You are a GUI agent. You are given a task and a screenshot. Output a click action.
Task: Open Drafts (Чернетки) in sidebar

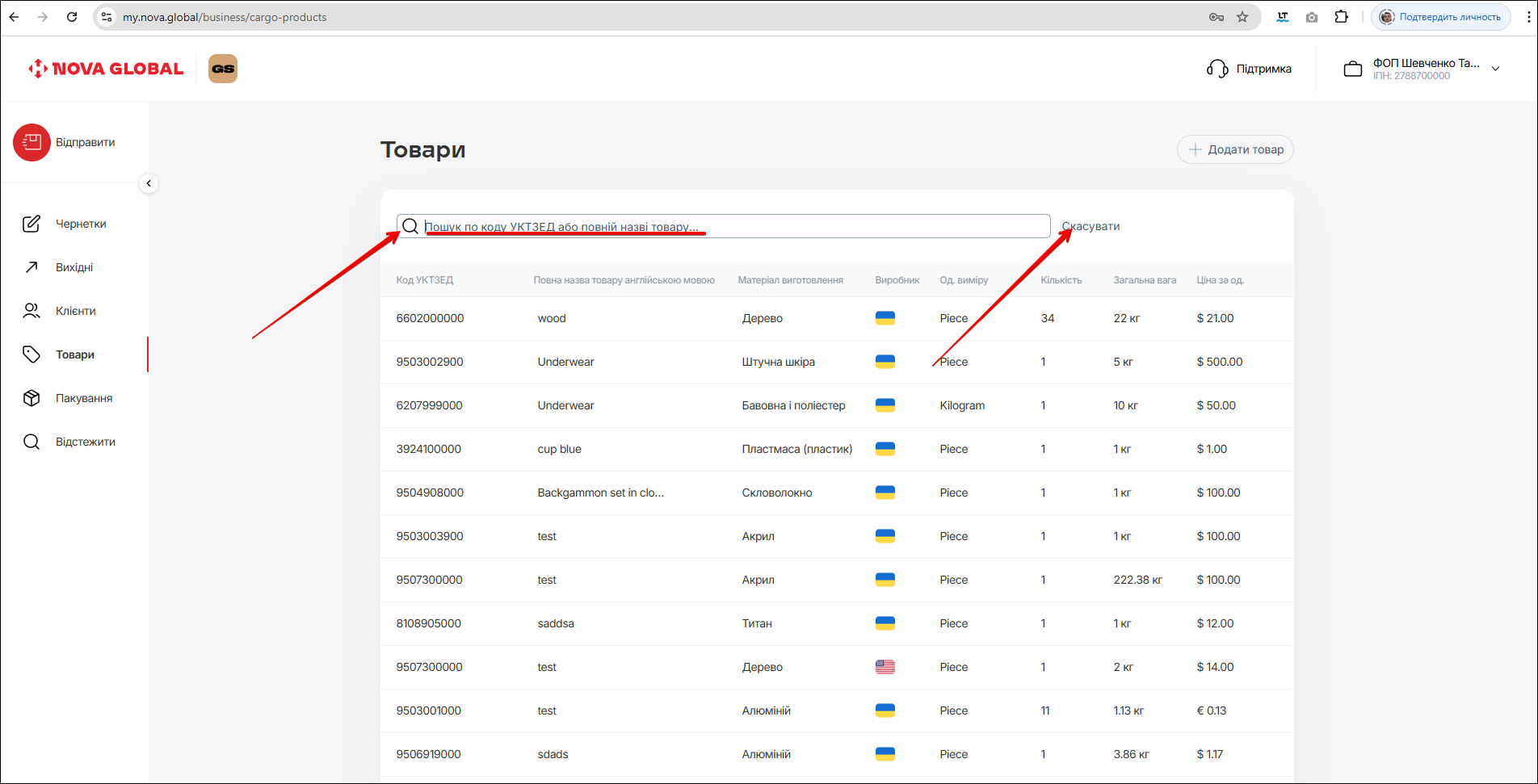point(80,224)
